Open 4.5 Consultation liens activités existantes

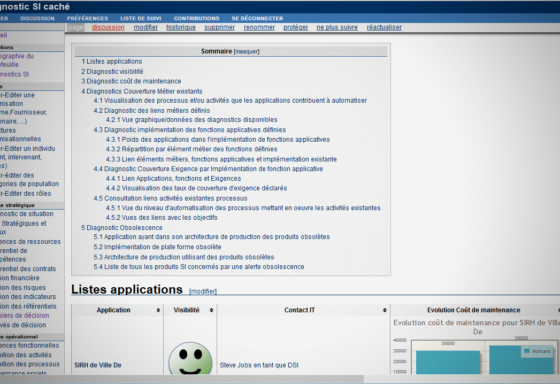click(170, 198)
